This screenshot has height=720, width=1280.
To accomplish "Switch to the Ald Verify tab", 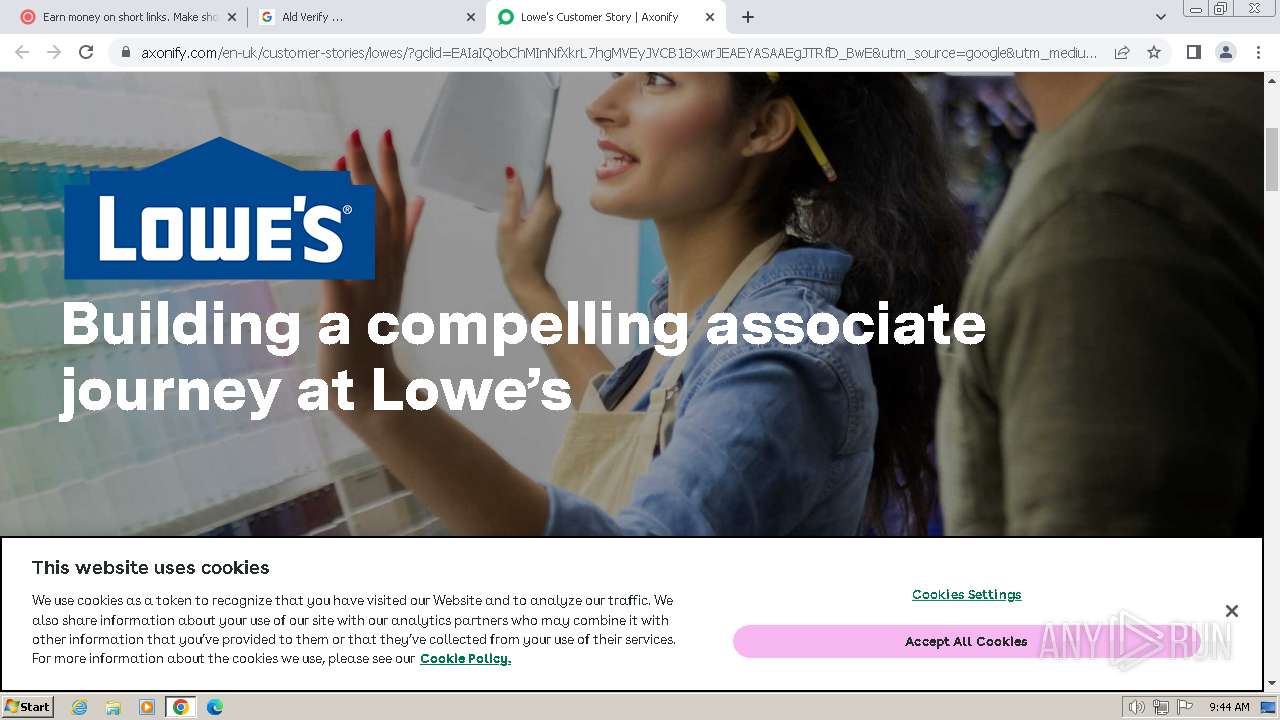I will point(366,17).
